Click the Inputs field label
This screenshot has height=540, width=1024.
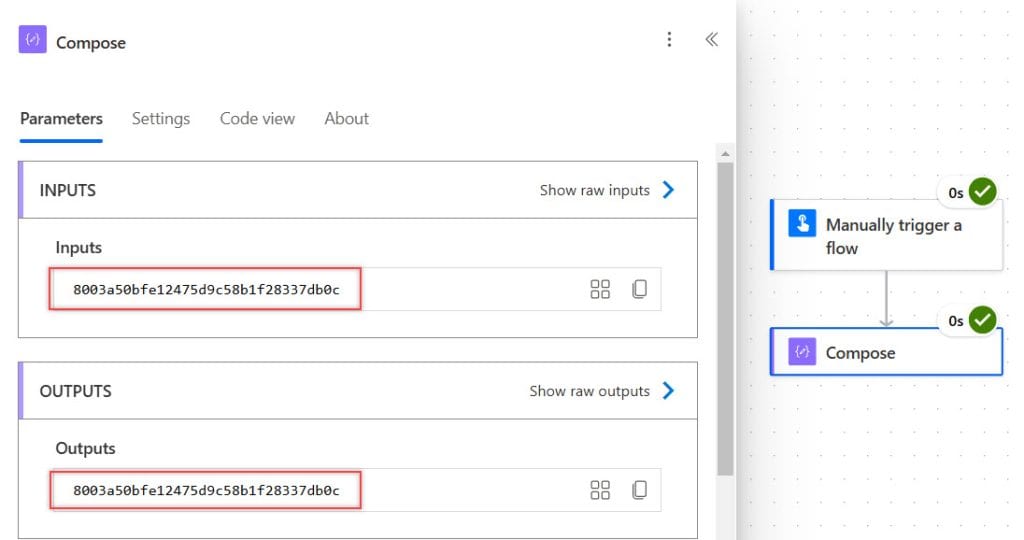[x=78, y=247]
